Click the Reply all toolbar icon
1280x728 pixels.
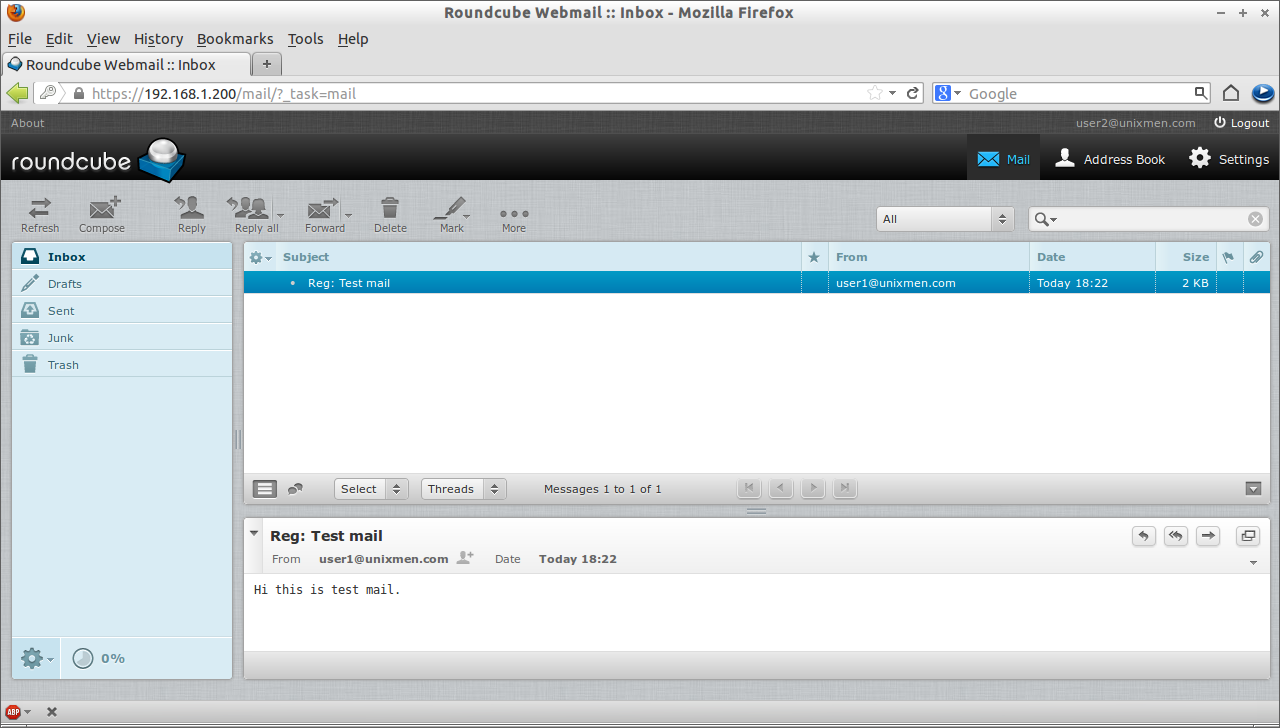click(x=250, y=214)
